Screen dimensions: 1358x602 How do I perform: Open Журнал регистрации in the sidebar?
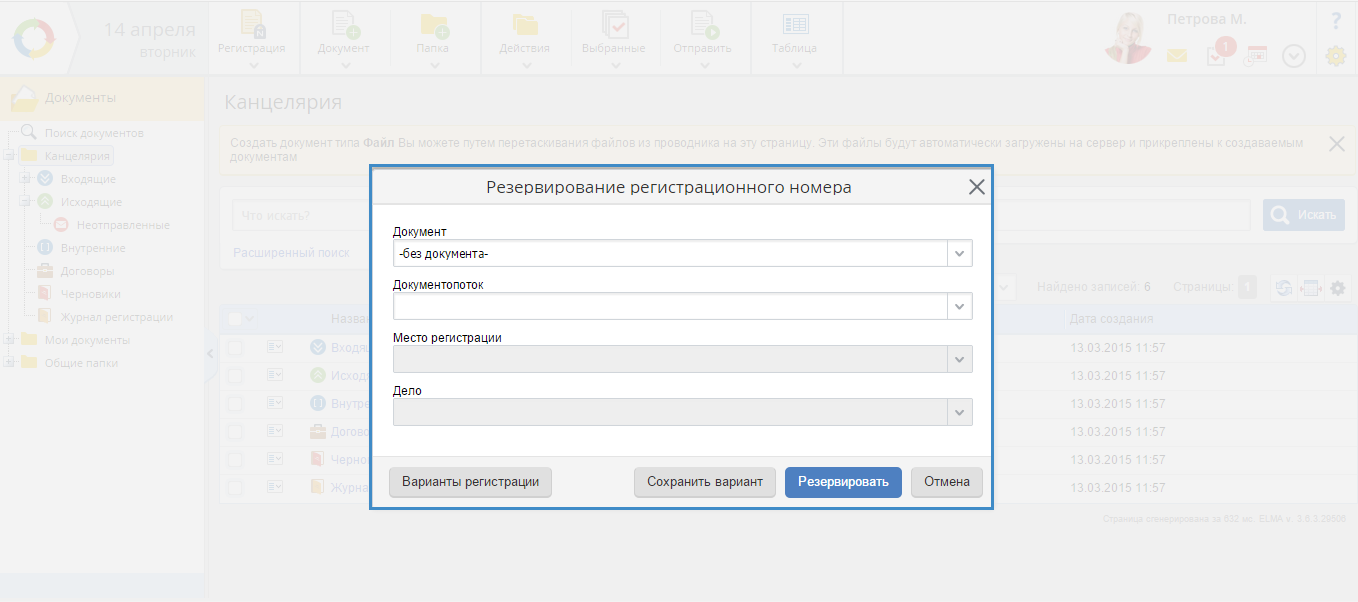point(116,317)
